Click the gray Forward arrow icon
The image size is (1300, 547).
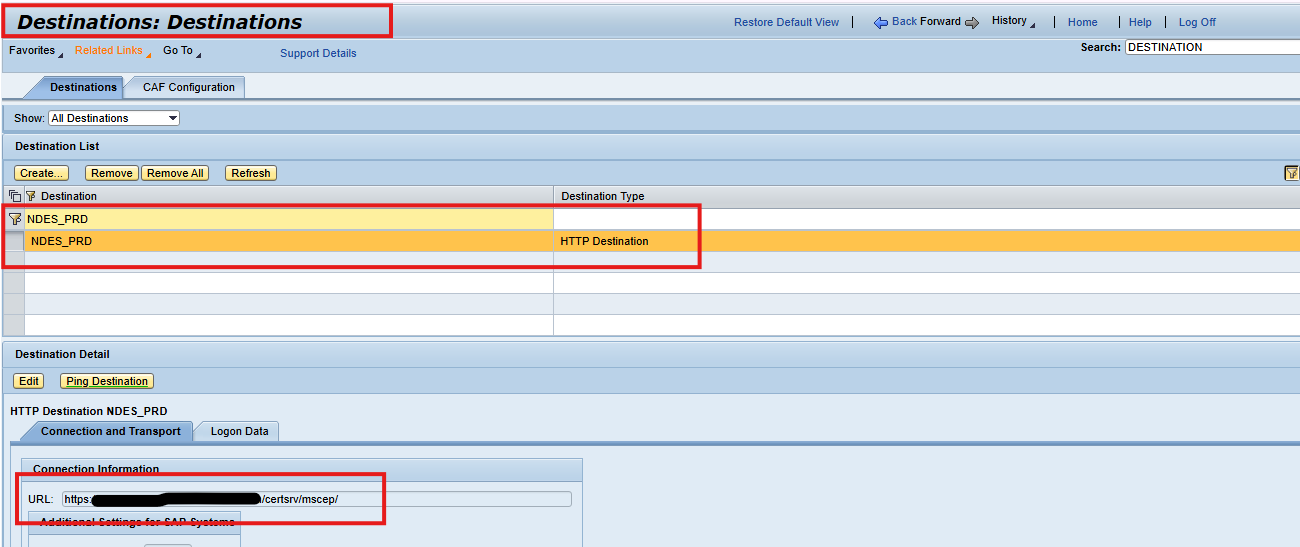tap(971, 23)
